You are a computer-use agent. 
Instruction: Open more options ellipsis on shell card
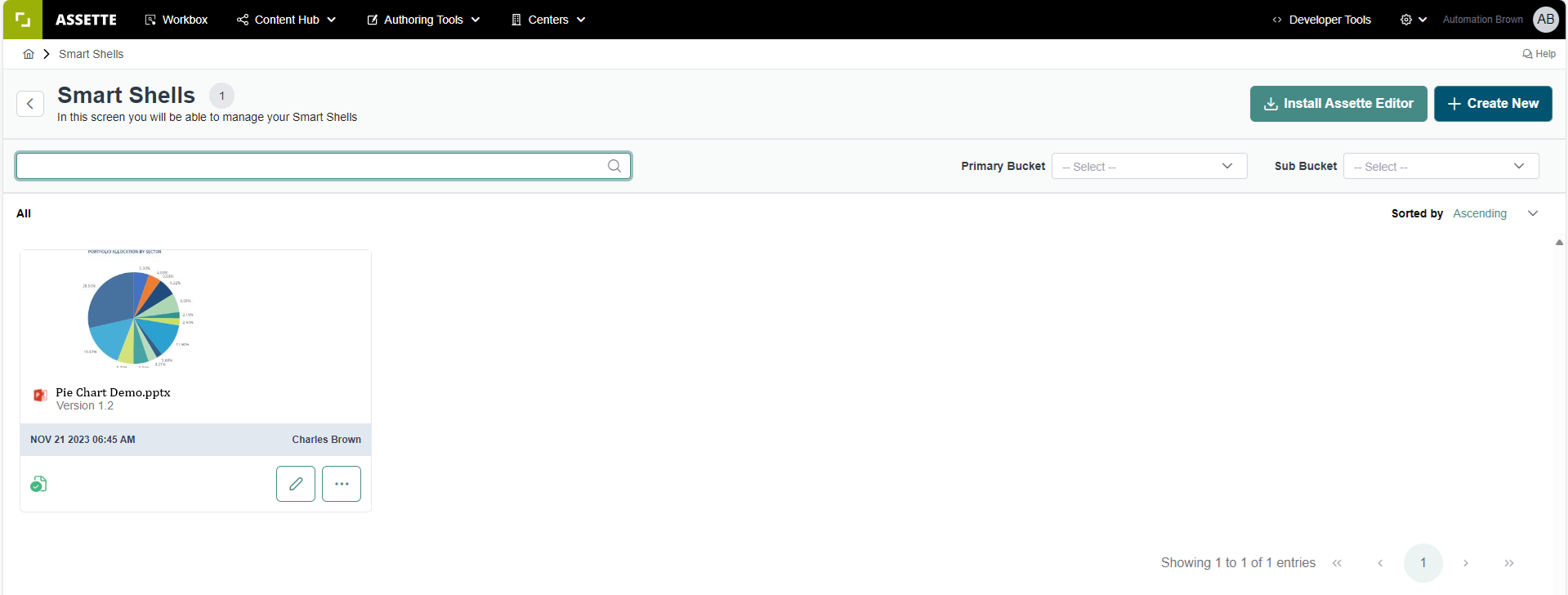[342, 484]
